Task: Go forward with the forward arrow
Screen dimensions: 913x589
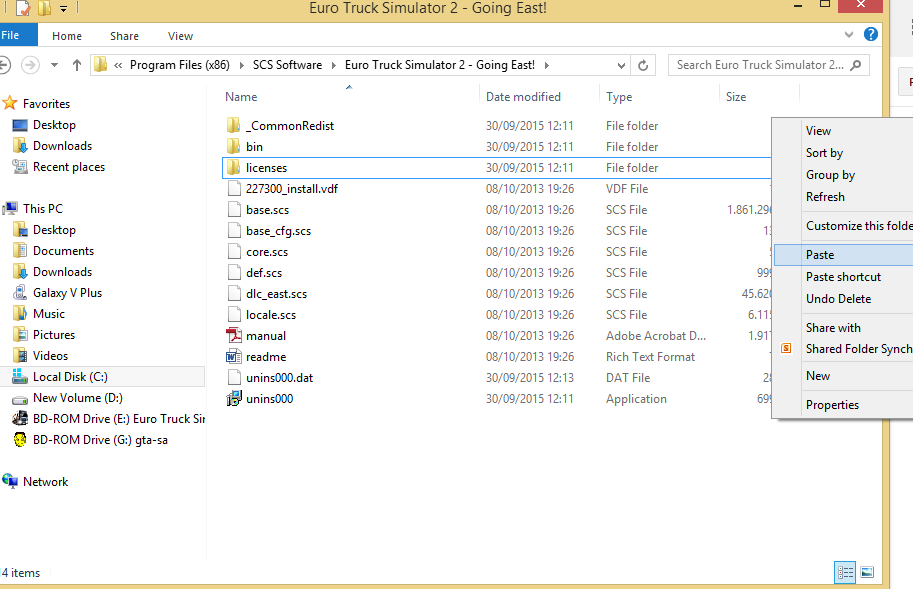Action: click(x=30, y=65)
